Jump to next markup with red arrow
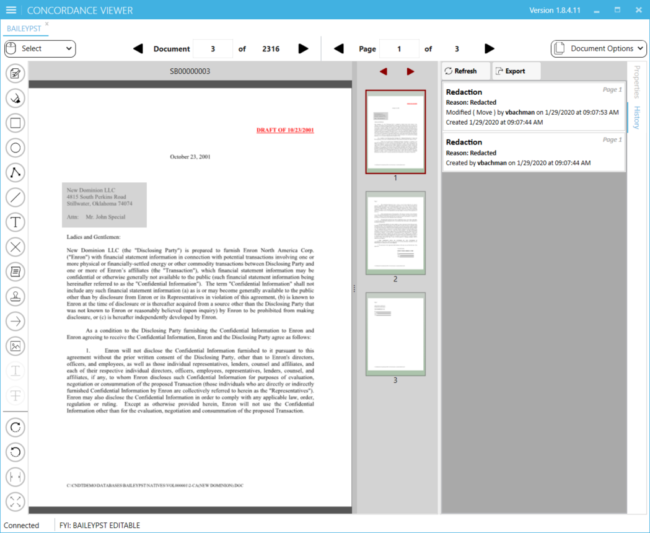 pyautogui.click(x=410, y=71)
